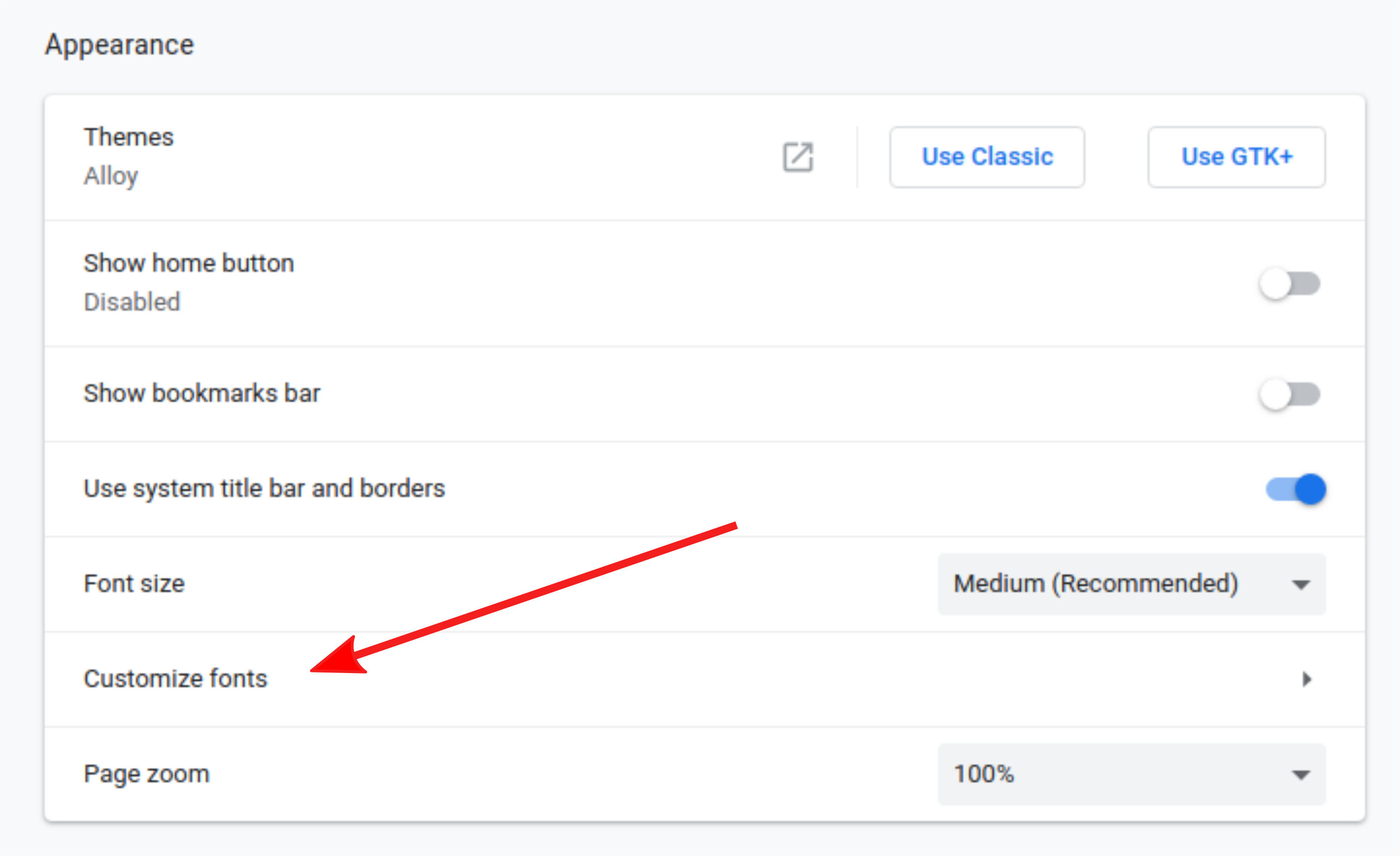Click the Use GTK+ button
1400x856 pixels.
click(x=1236, y=157)
